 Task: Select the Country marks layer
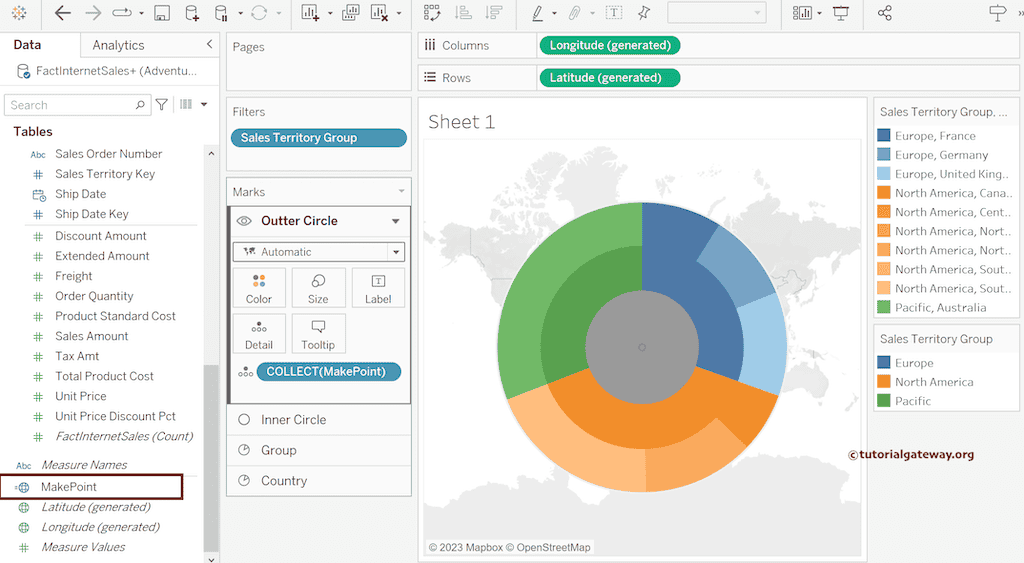coord(284,481)
